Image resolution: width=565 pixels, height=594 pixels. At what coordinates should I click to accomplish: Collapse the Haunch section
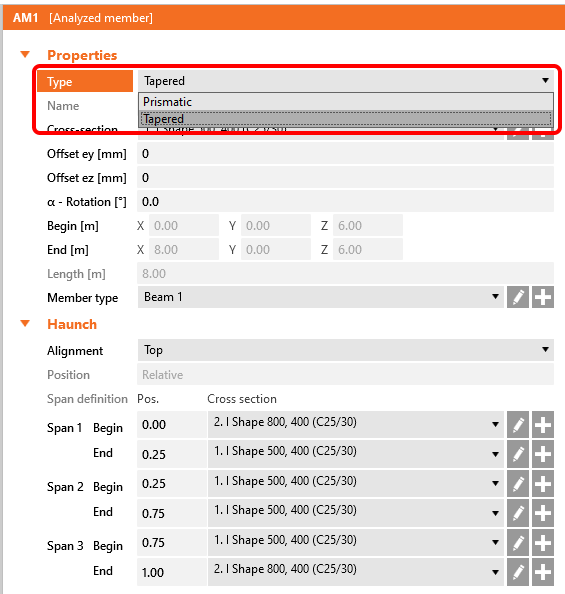[25, 324]
